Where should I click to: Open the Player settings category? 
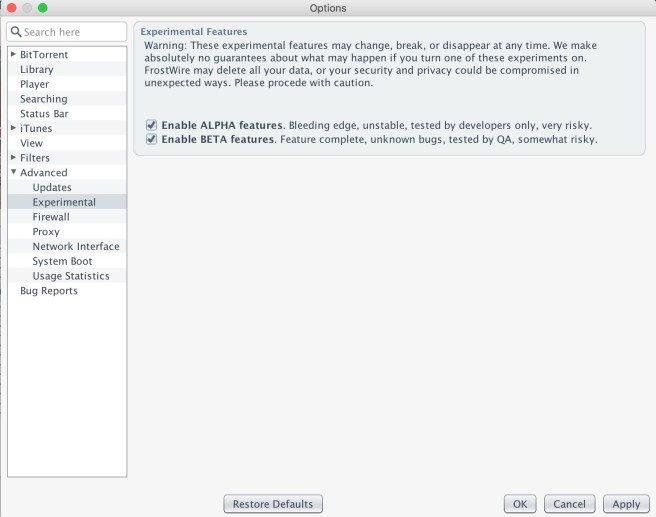pyautogui.click(x=35, y=84)
